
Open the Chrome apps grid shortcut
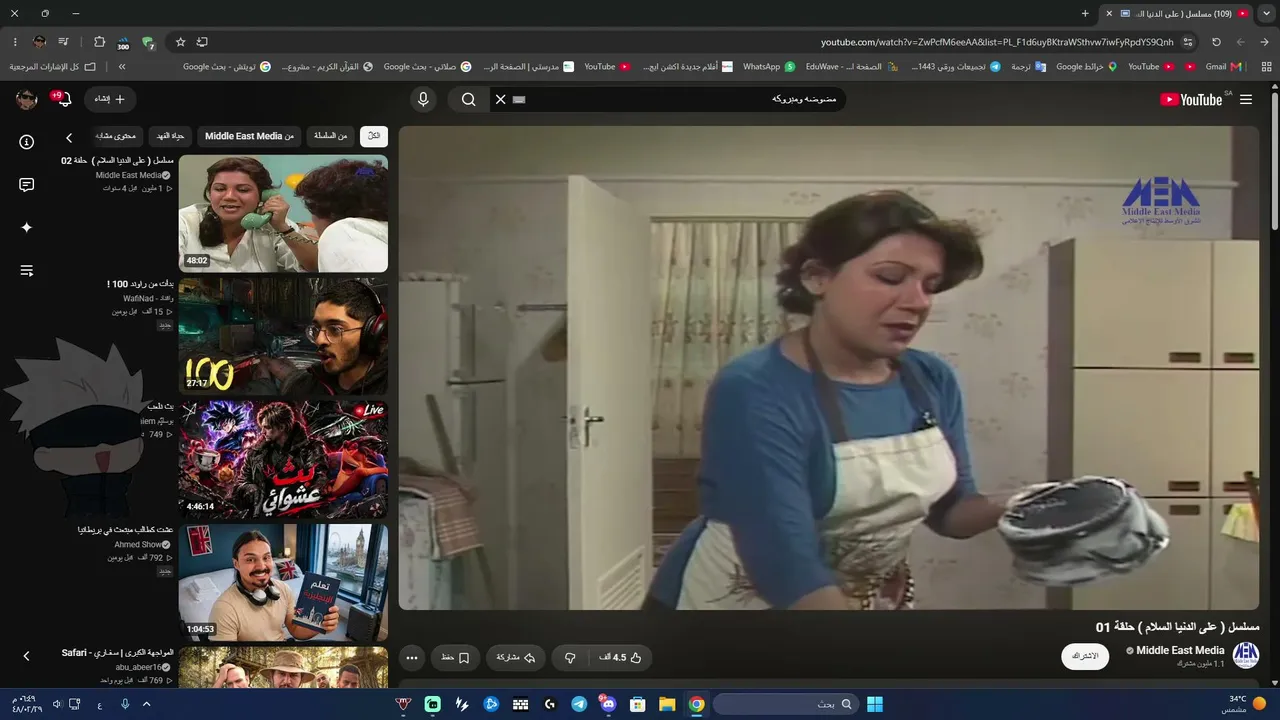tap(1266, 67)
